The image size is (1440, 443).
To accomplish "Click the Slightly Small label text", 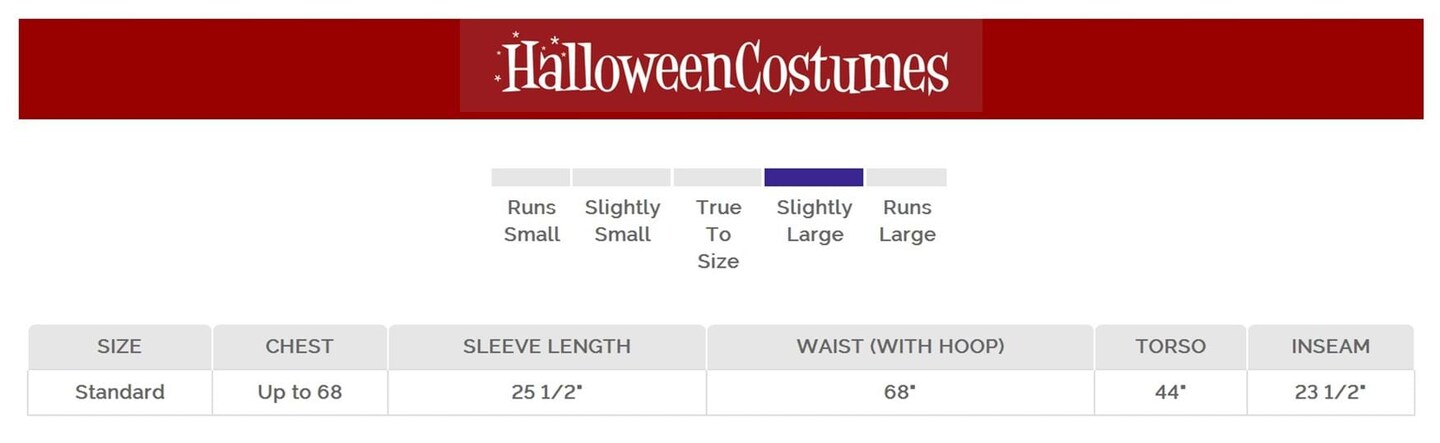I will pyautogui.click(x=622, y=221).
